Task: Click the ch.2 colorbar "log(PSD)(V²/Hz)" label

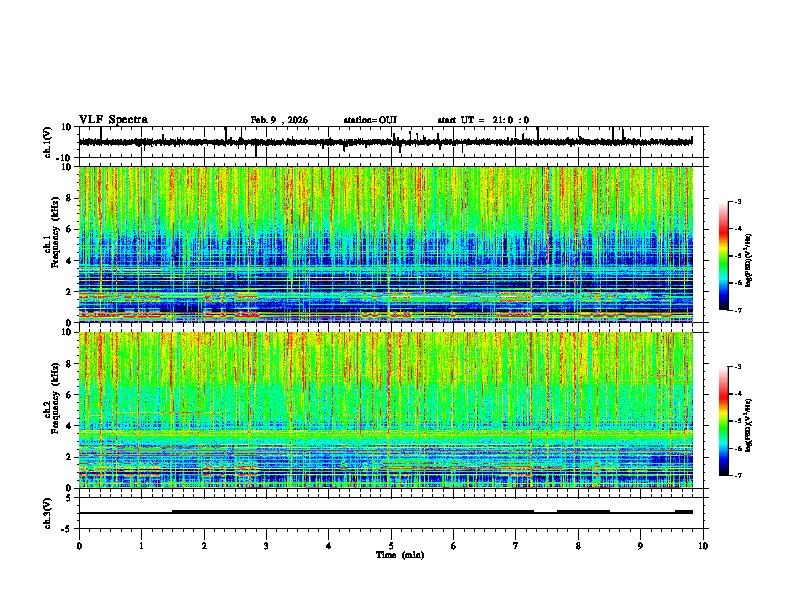Action: click(749, 425)
